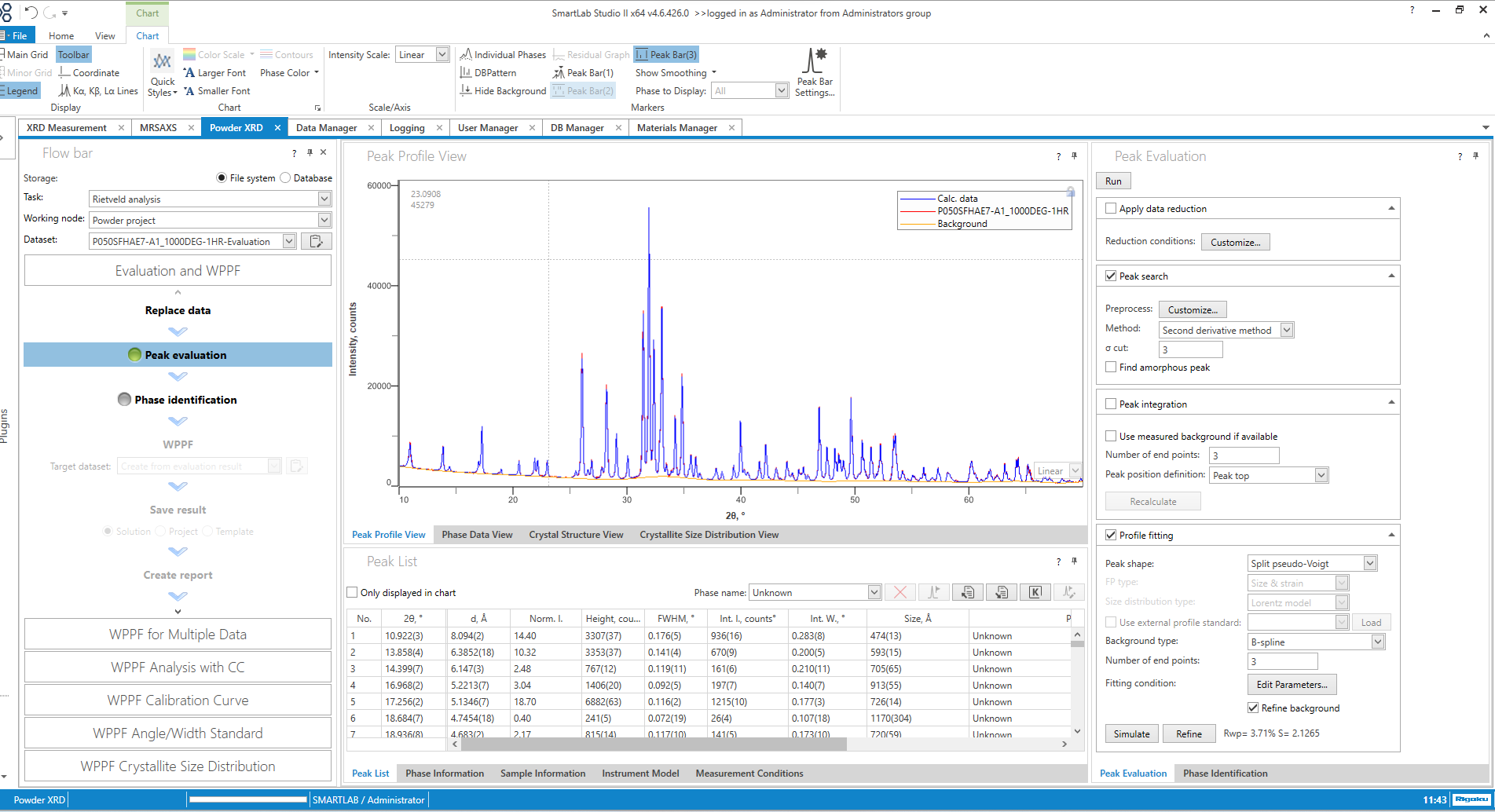Screen dimensions: 1495x812
Task: Click the sigma cut input field
Action: 1190,349
